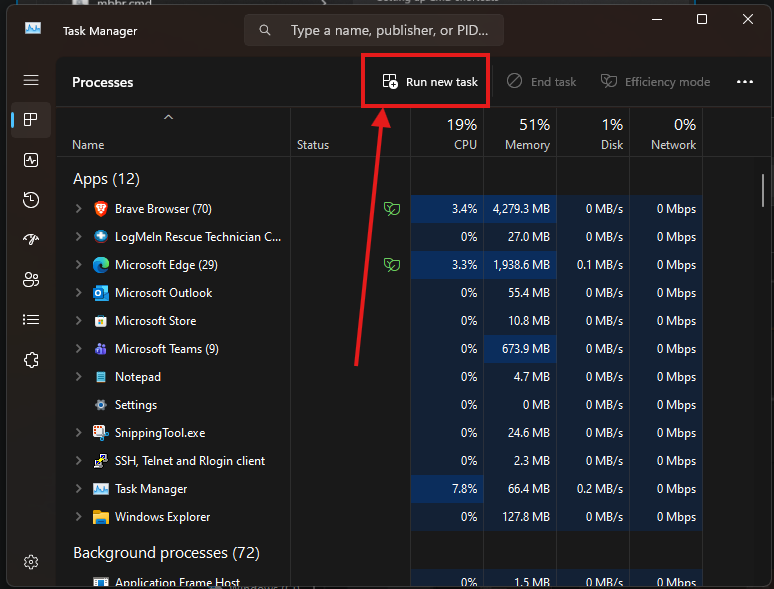Open the Services sidebar icon
The width and height of the screenshot is (774, 589).
31,359
